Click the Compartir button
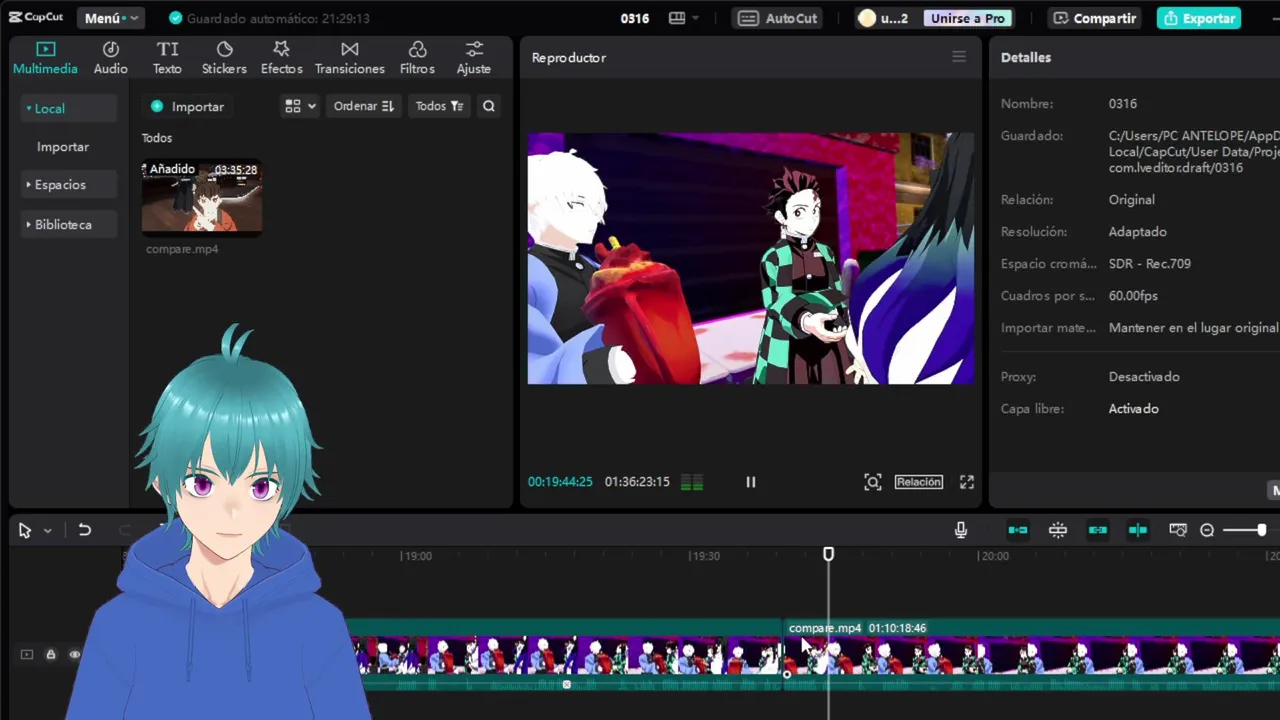 [x=1094, y=18]
